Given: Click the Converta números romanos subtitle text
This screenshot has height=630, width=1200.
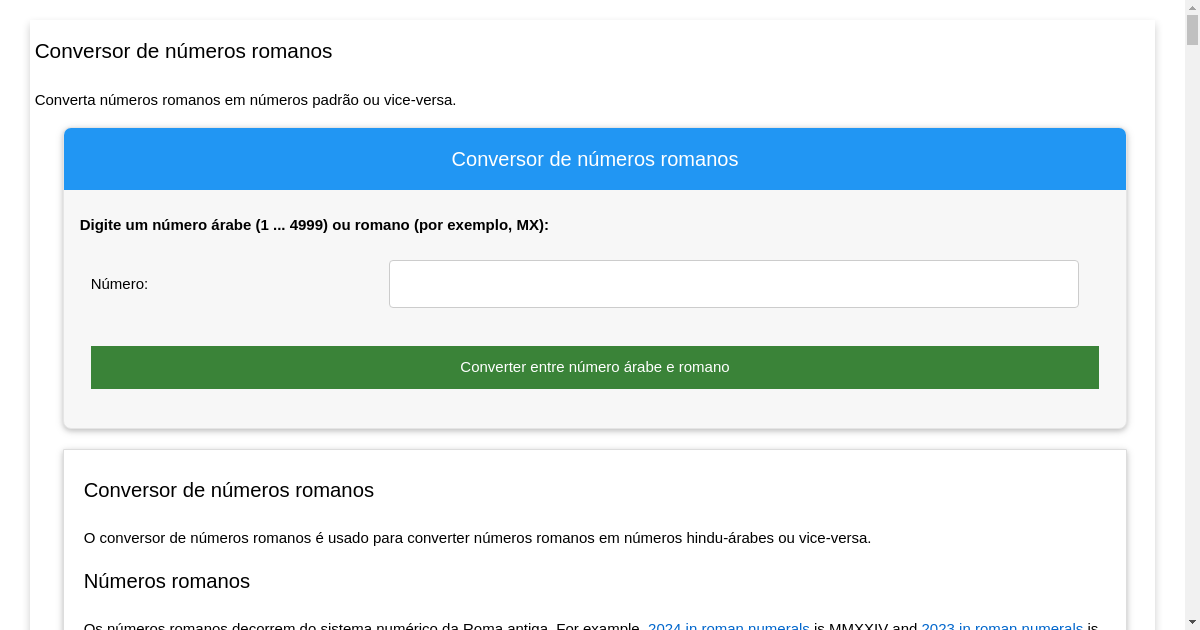Looking at the screenshot, I should (x=245, y=100).
